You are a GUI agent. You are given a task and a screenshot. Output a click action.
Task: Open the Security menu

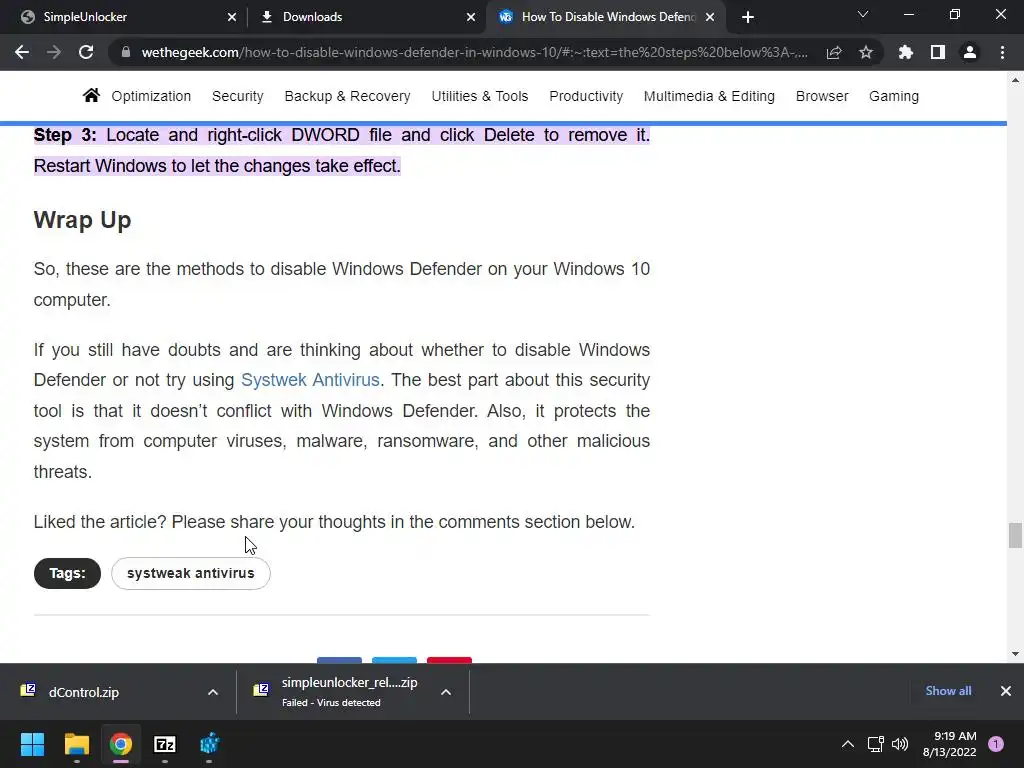click(x=238, y=96)
